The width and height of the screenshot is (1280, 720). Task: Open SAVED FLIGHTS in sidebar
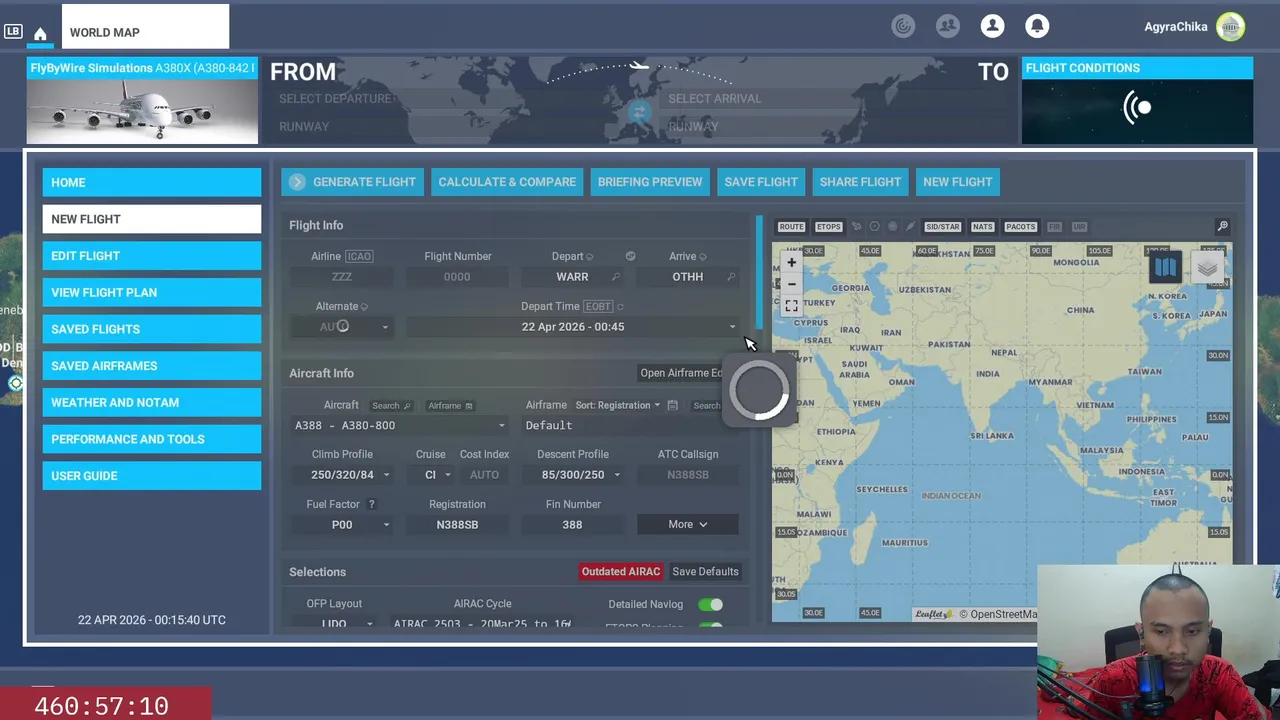[x=152, y=329]
